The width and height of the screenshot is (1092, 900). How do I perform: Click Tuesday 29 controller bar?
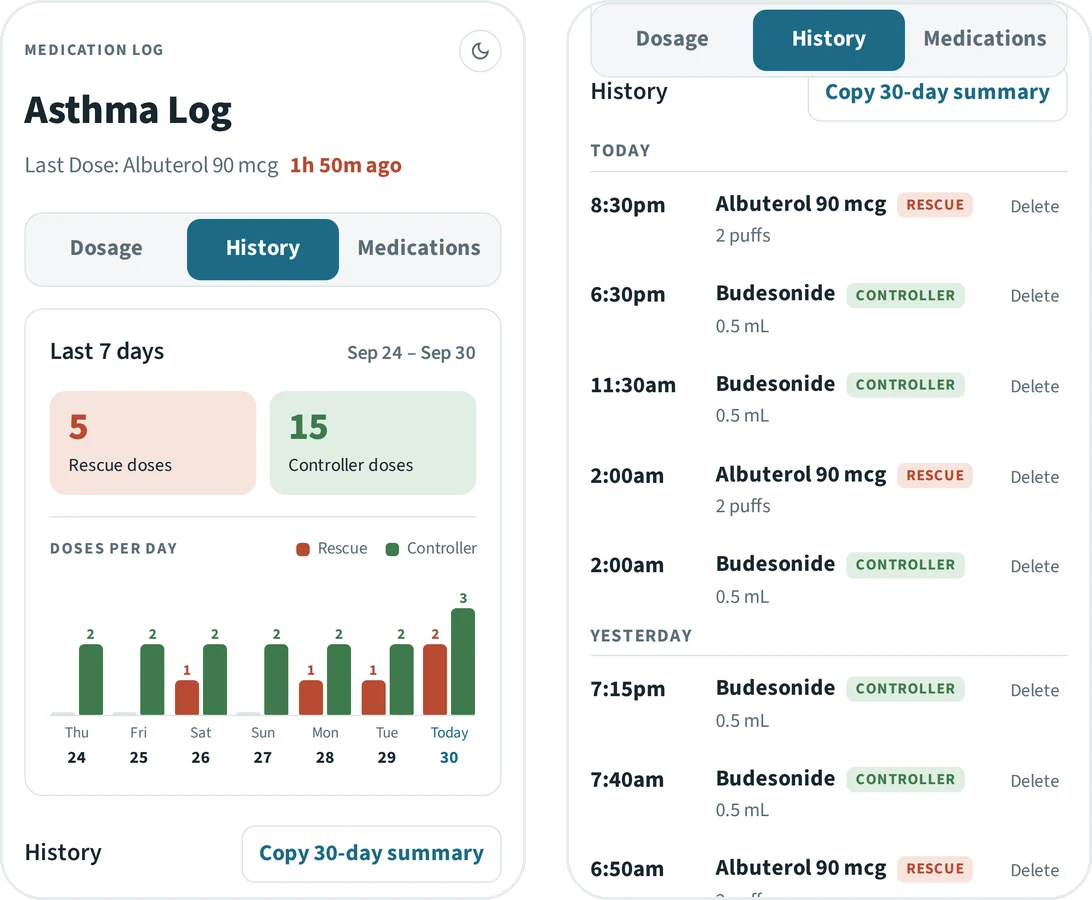(401, 679)
